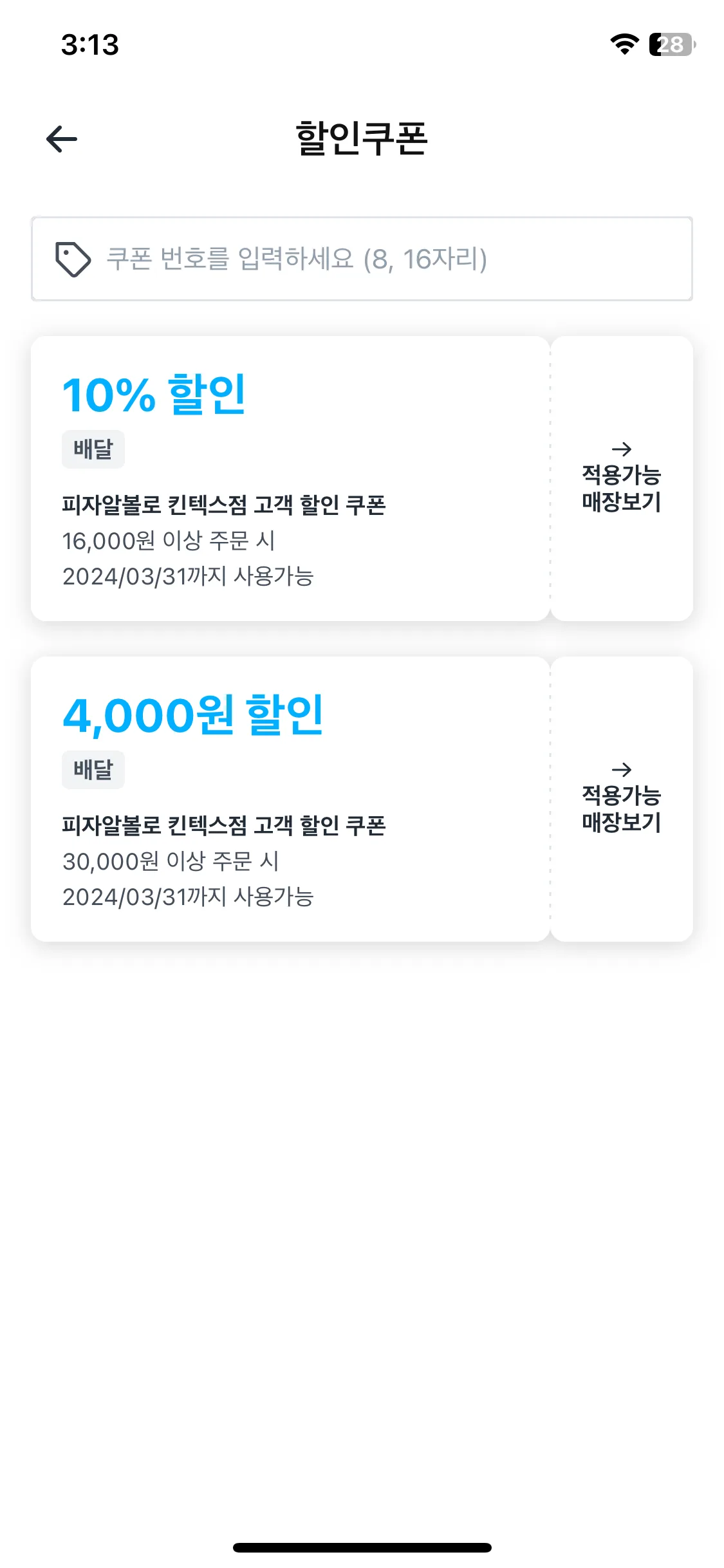Enter coupon number in the input field
Screen dimensions: 724x1568
click(x=386, y=259)
